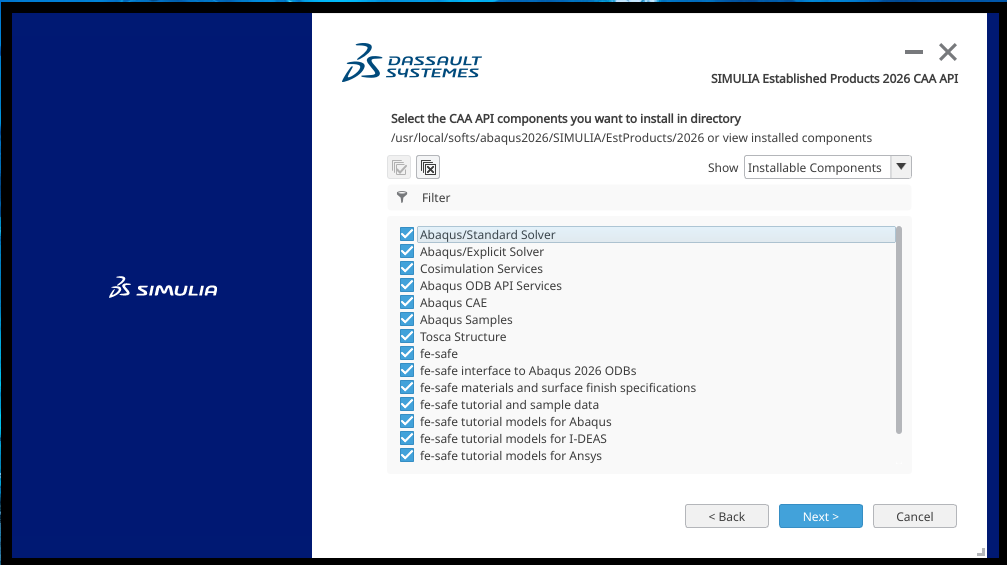This screenshot has height=565, width=1007.
Task: Select fe-safe tutorial models for Abaqus text
Action: pos(516,422)
